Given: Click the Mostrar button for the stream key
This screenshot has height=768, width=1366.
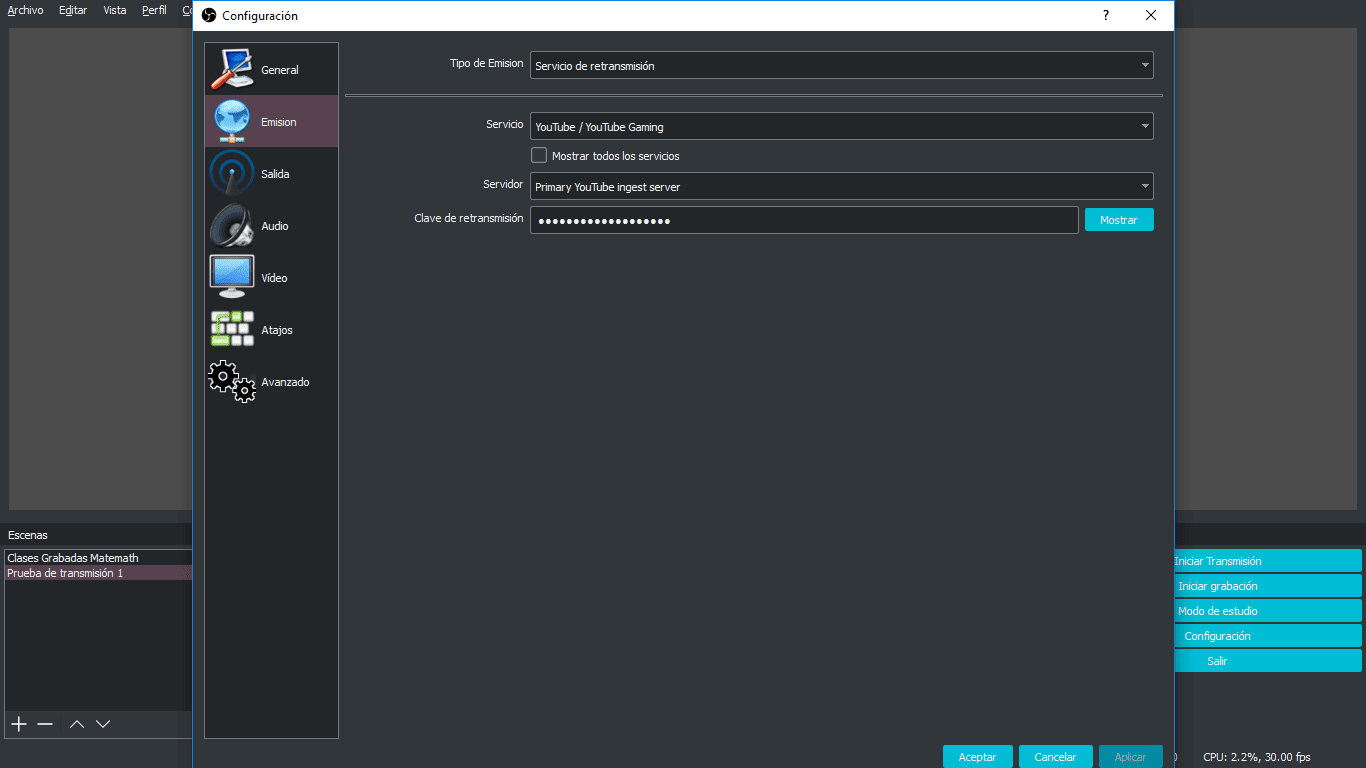Looking at the screenshot, I should tap(1119, 219).
